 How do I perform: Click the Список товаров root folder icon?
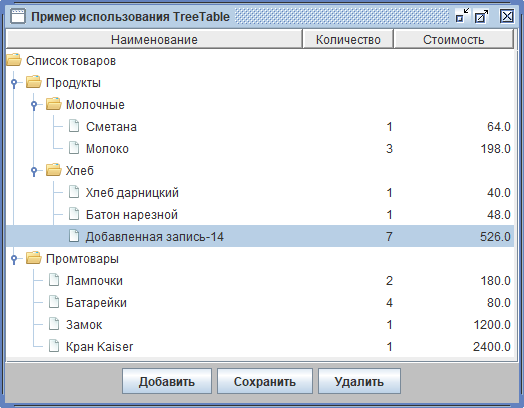click(x=14, y=60)
